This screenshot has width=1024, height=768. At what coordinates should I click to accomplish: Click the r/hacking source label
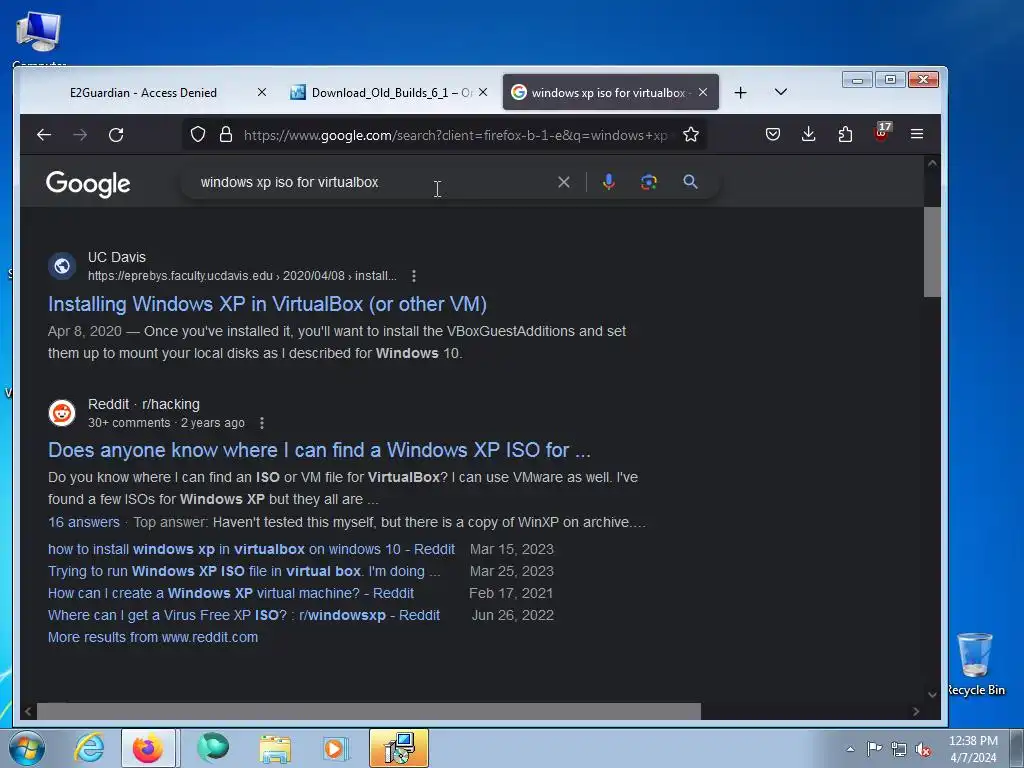(171, 404)
